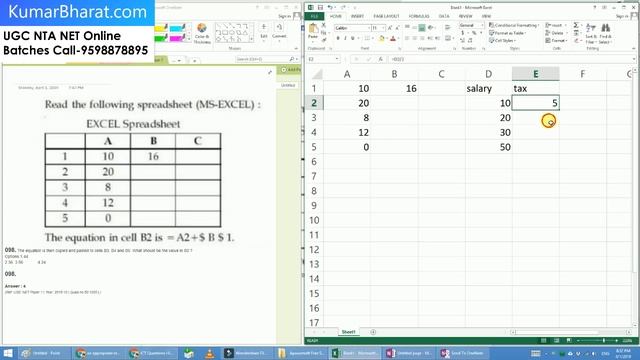Click the Merge & Center icon
The width and height of the screenshot is (640, 360).
click(x=448, y=38)
